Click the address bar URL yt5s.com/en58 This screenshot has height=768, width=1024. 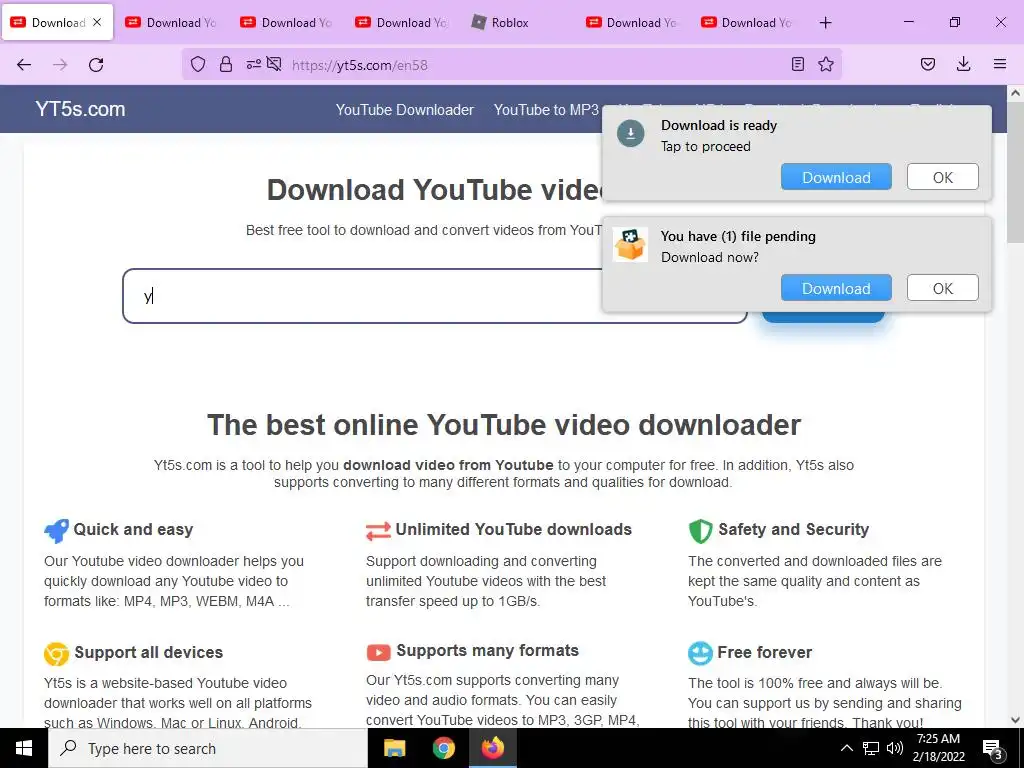359,65
